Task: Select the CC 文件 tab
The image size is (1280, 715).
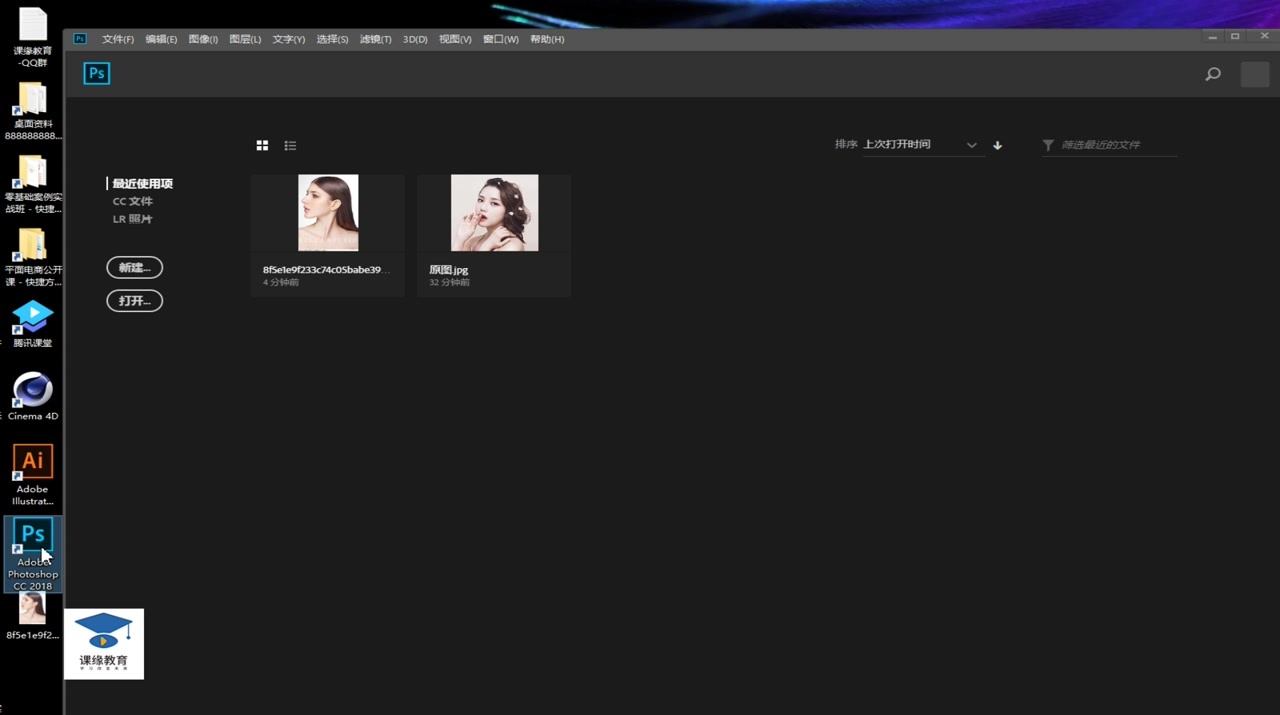Action: [133, 201]
